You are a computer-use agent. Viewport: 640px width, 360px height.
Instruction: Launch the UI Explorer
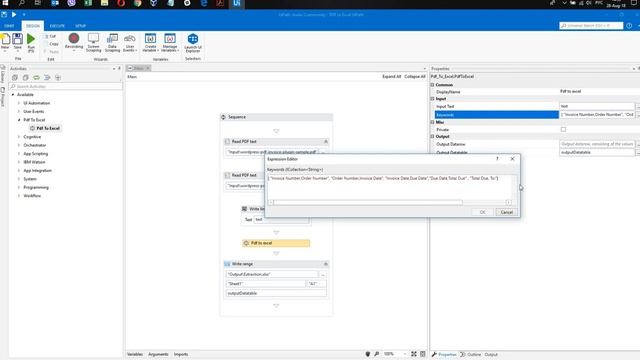coord(193,39)
